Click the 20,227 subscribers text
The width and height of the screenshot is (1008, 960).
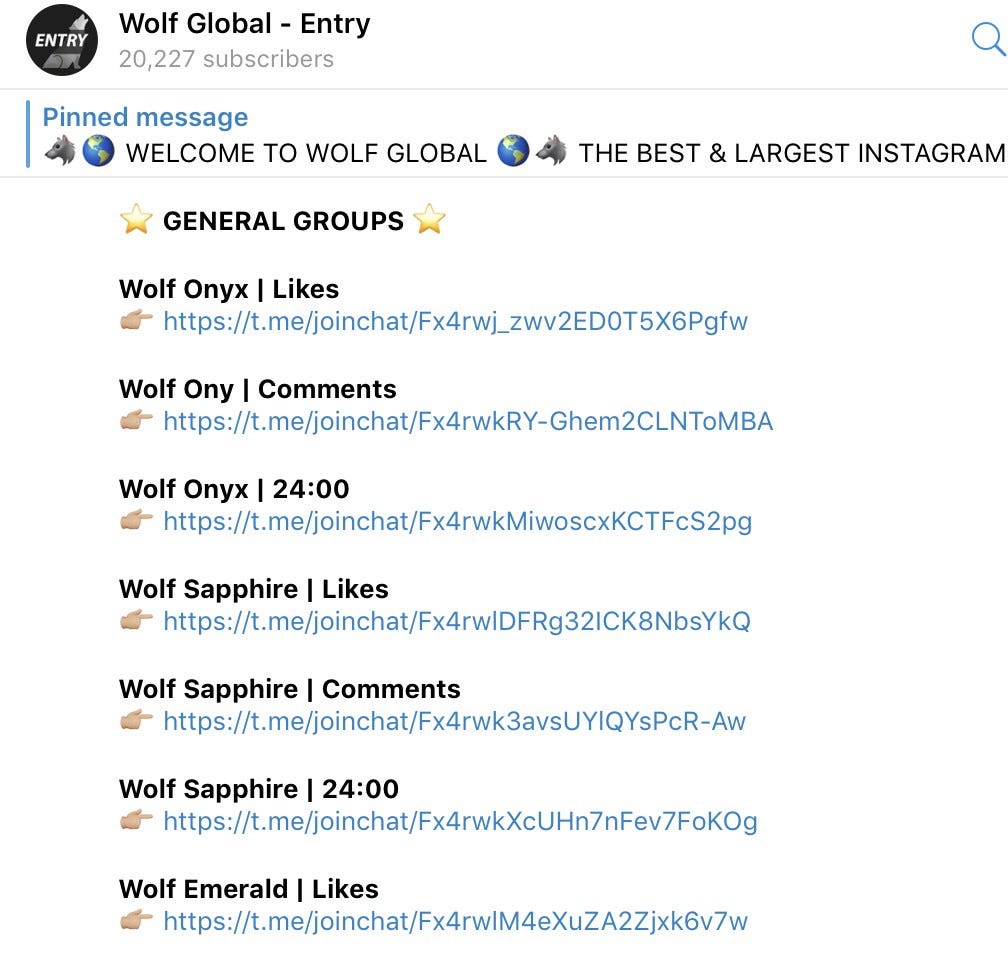coord(226,59)
